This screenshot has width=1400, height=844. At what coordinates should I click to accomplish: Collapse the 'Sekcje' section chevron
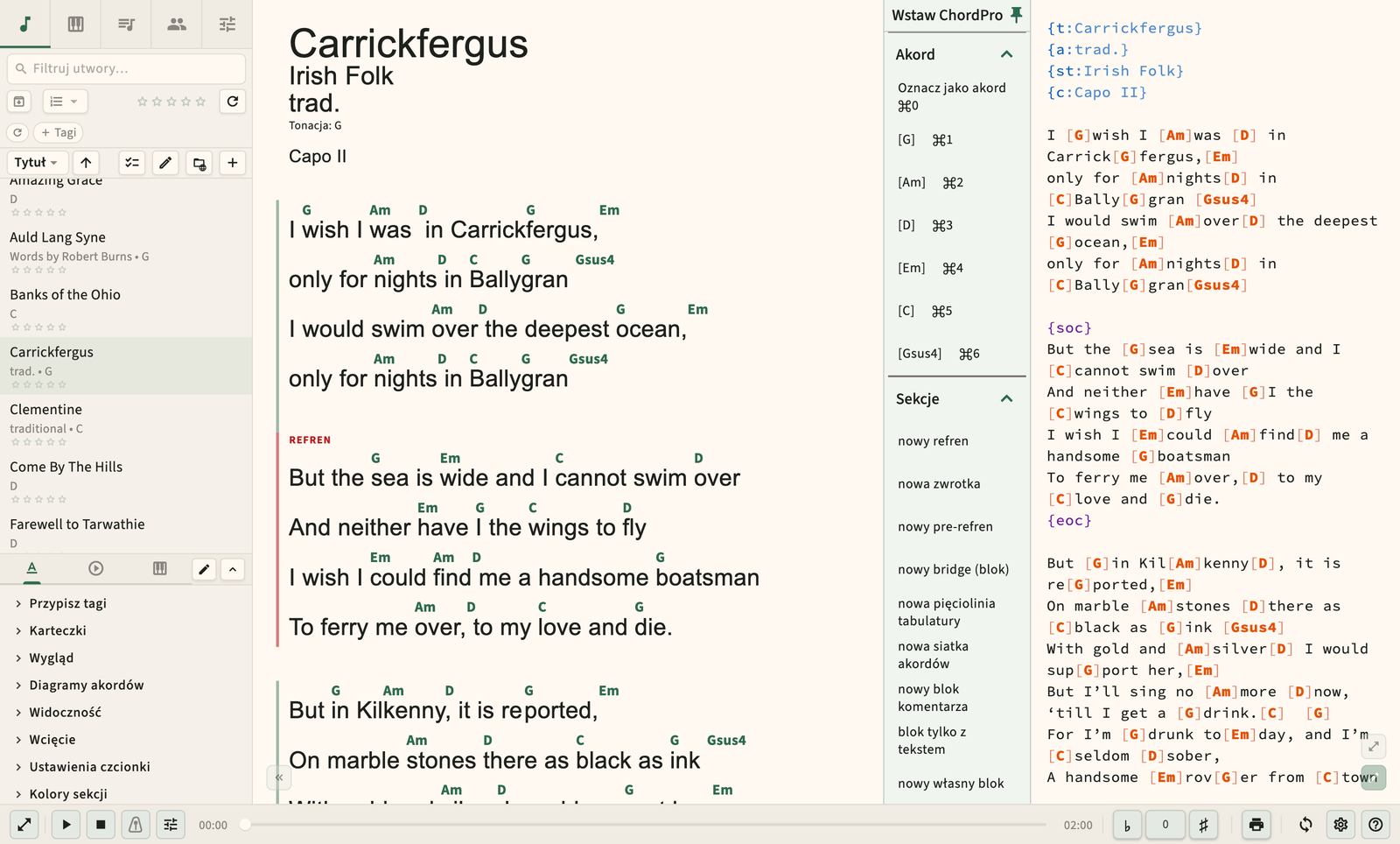tap(1006, 398)
